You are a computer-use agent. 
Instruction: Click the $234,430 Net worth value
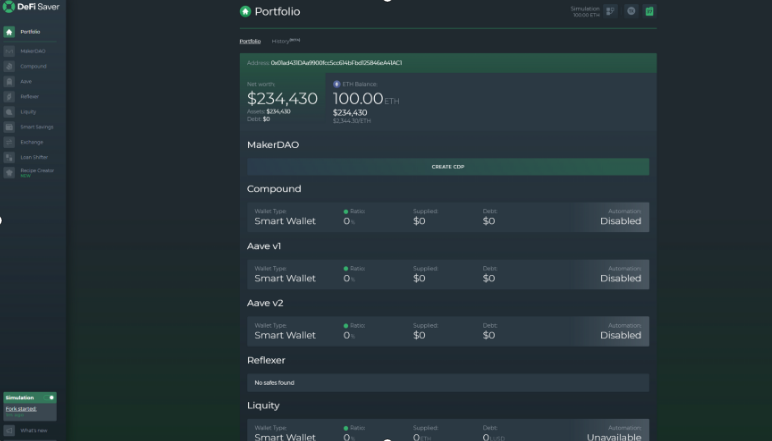click(282, 98)
